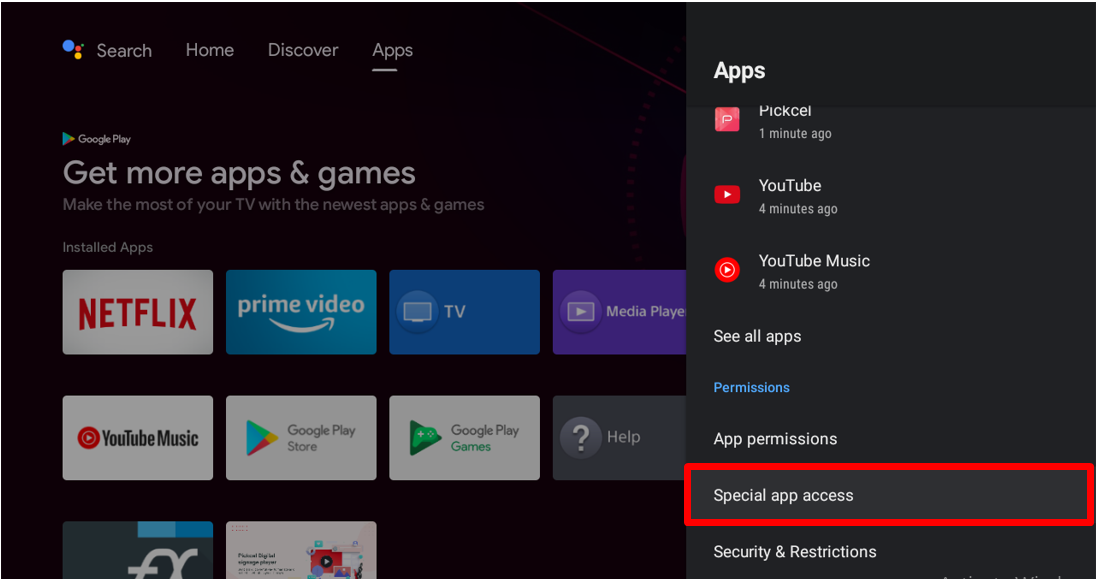Open Special app access settings
Viewport: 1098px width, 579px height.
click(784, 494)
